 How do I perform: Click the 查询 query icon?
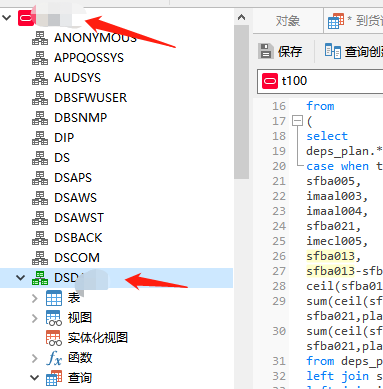click(x=54, y=378)
